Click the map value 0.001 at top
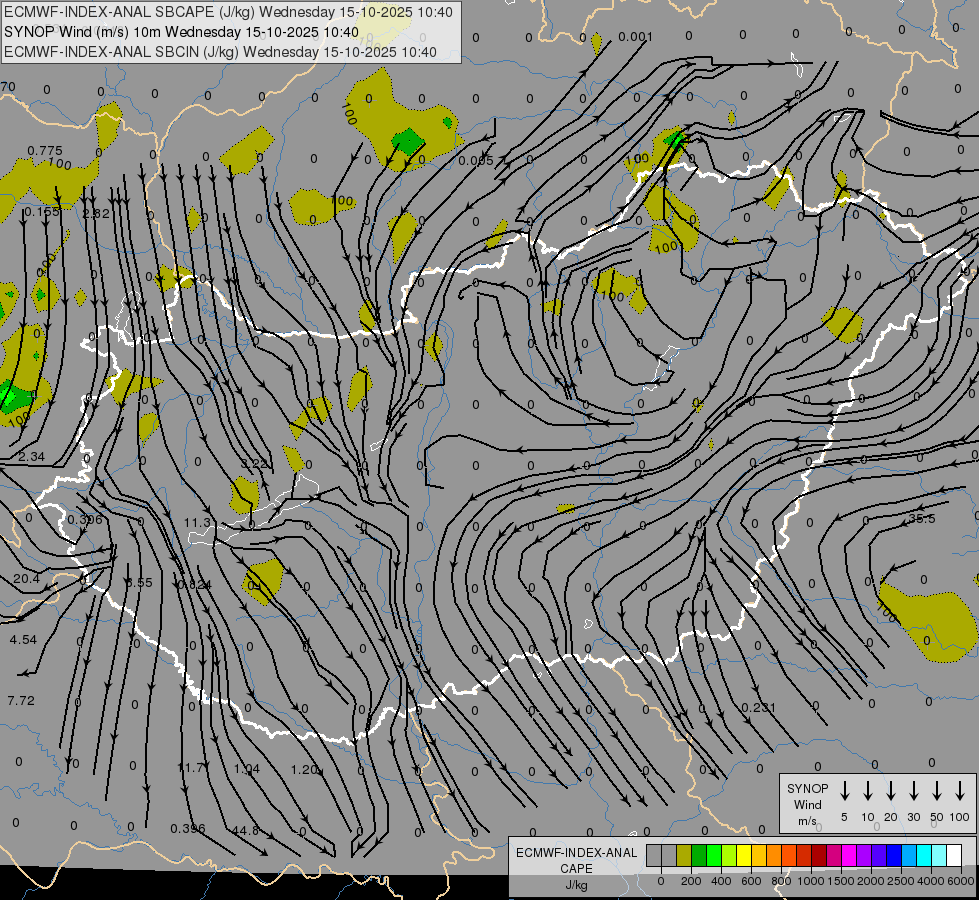This screenshot has height=900, width=979. point(636,37)
